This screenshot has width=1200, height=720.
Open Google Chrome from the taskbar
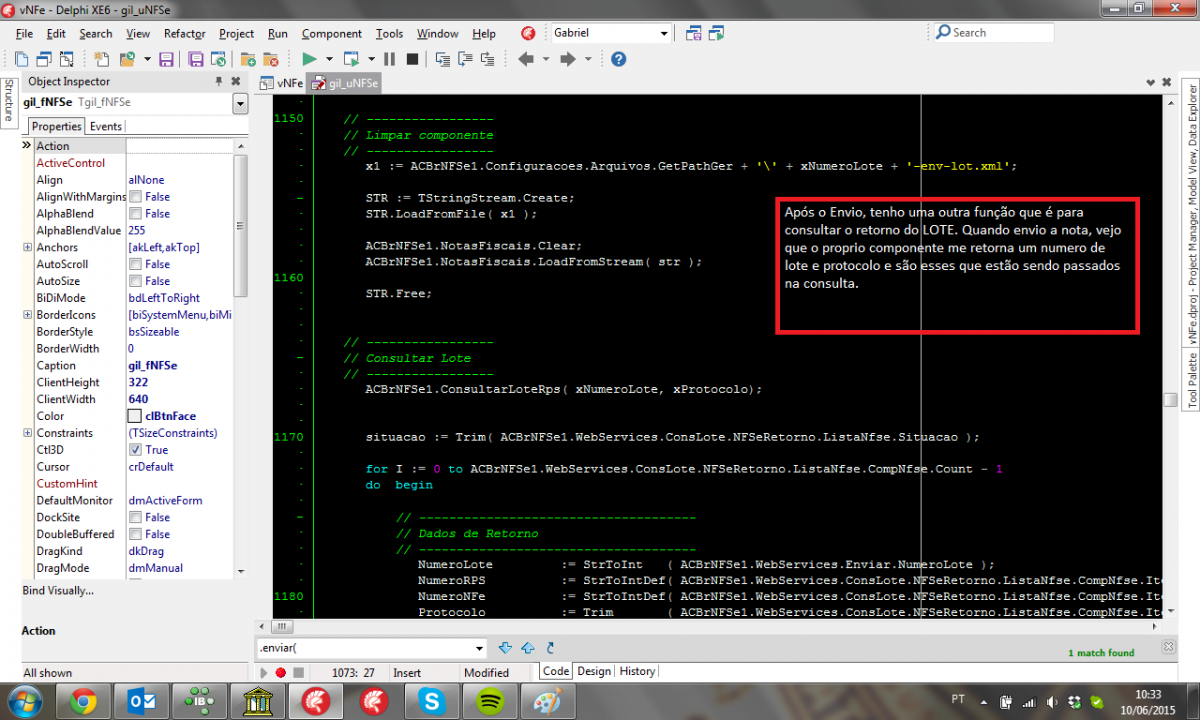pyautogui.click(x=83, y=700)
